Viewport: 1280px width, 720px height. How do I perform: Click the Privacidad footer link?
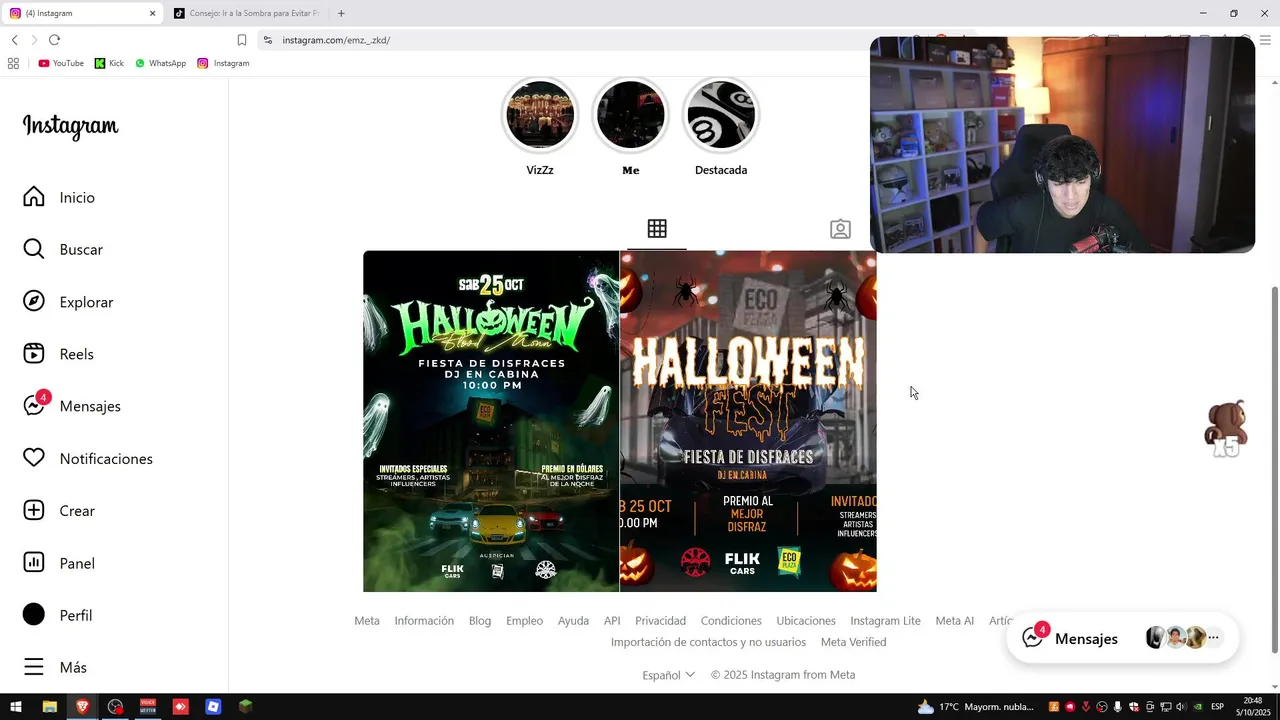coord(660,621)
